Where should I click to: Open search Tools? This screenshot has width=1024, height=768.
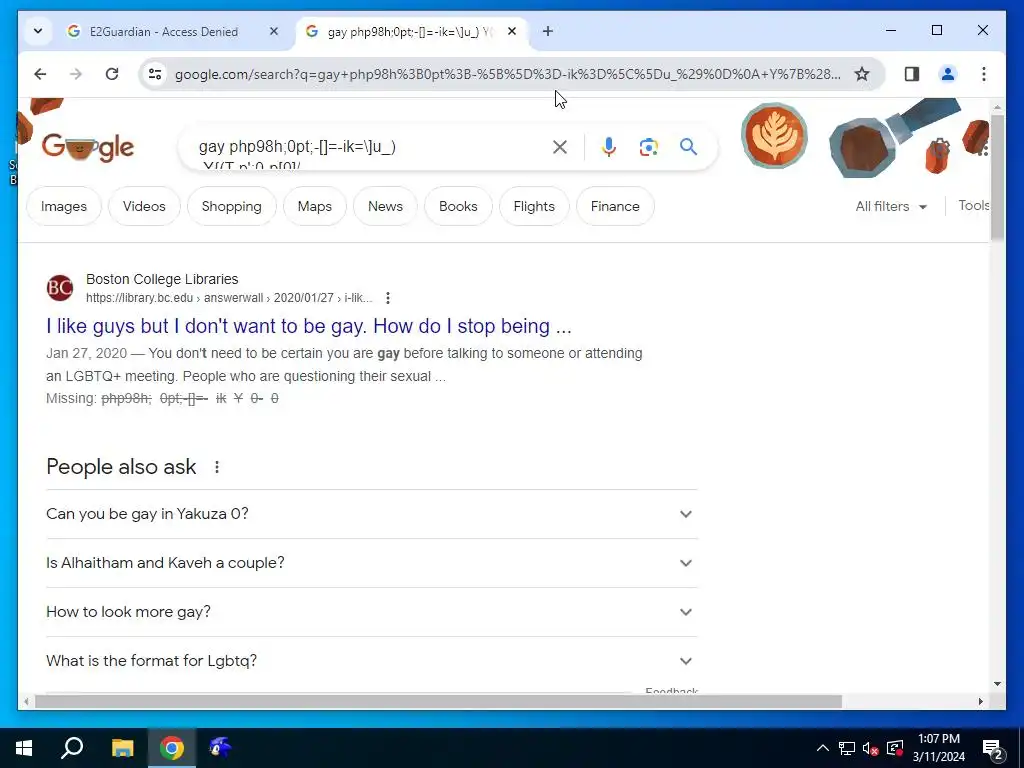coord(973,206)
